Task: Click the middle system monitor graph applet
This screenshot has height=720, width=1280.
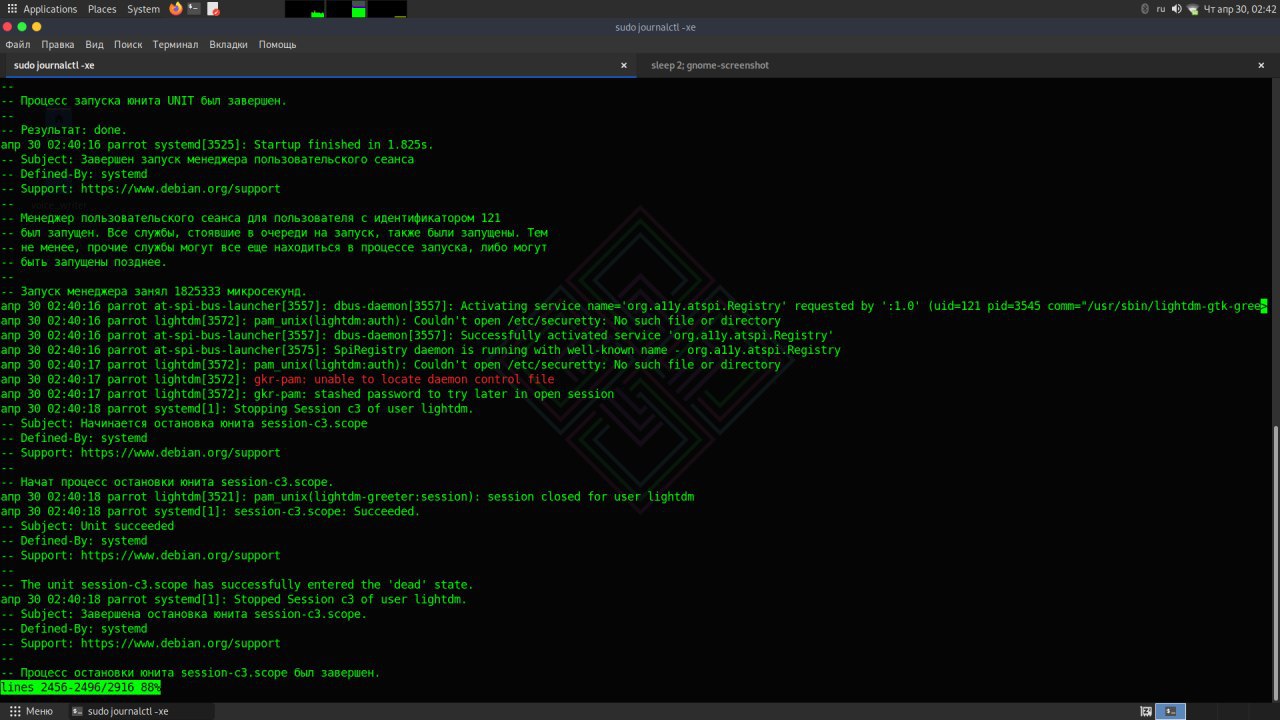Action: click(346, 9)
